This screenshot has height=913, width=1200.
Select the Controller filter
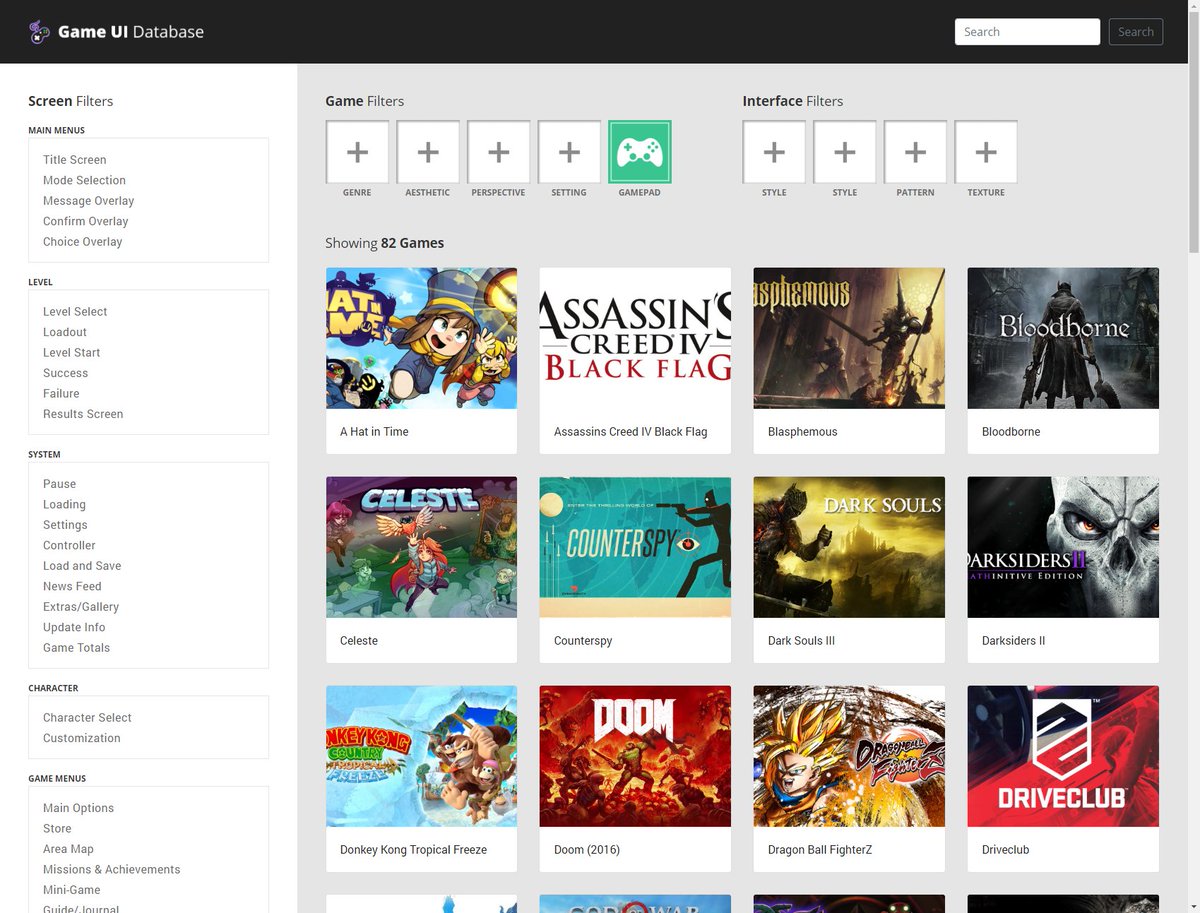click(x=69, y=546)
